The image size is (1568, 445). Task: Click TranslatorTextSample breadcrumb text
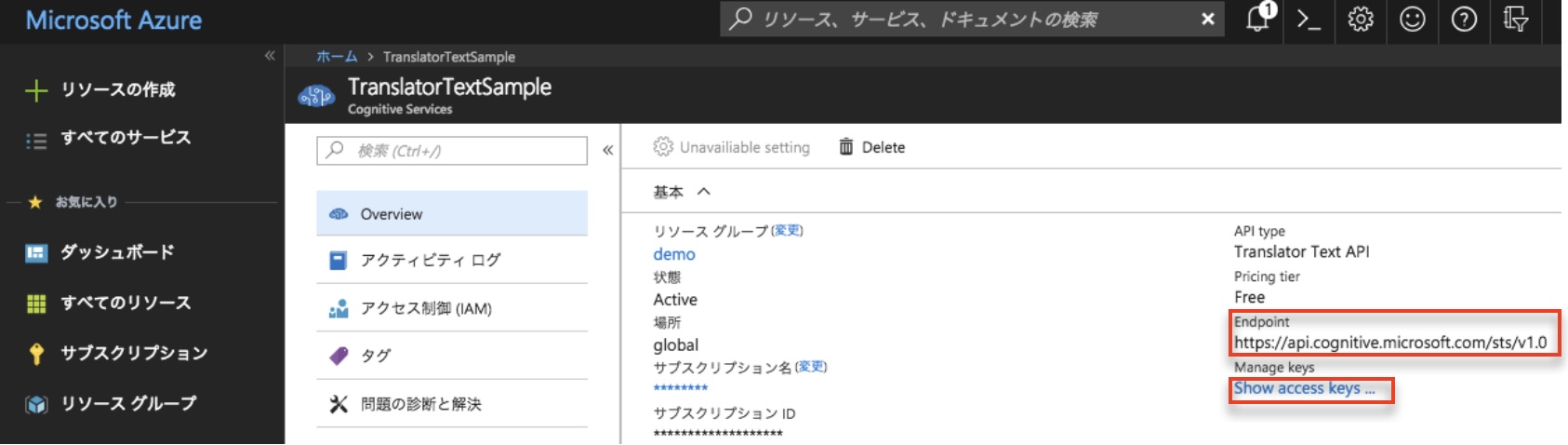point(448,57)
